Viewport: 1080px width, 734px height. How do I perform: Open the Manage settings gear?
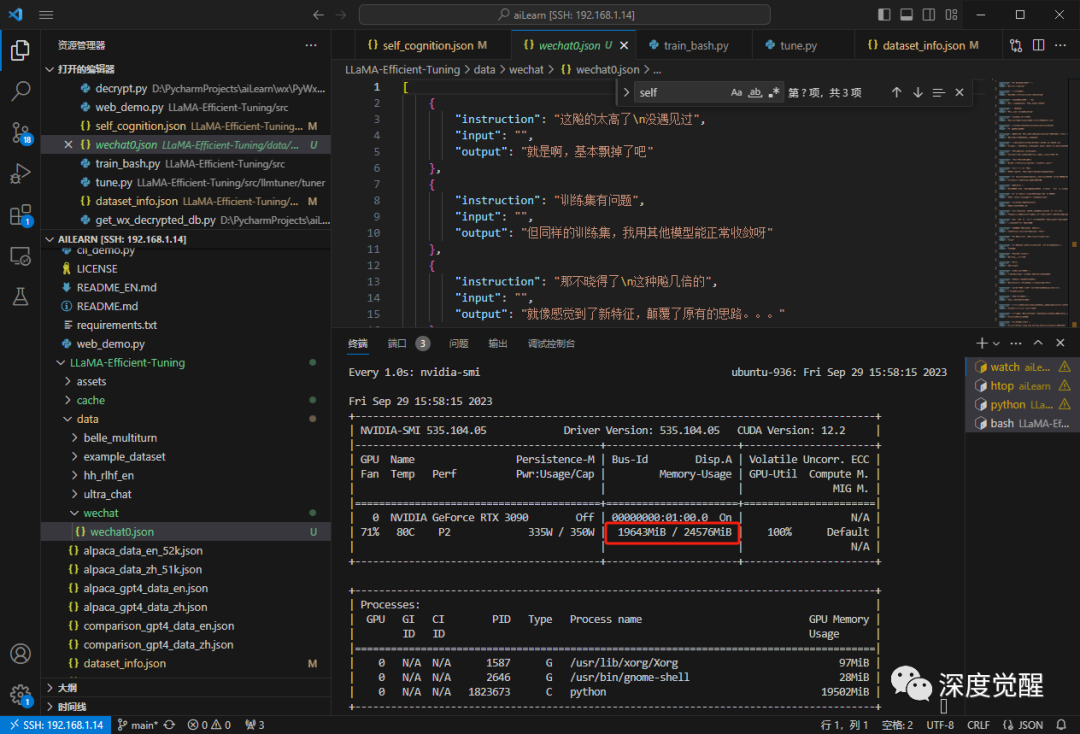pos(20,695)
